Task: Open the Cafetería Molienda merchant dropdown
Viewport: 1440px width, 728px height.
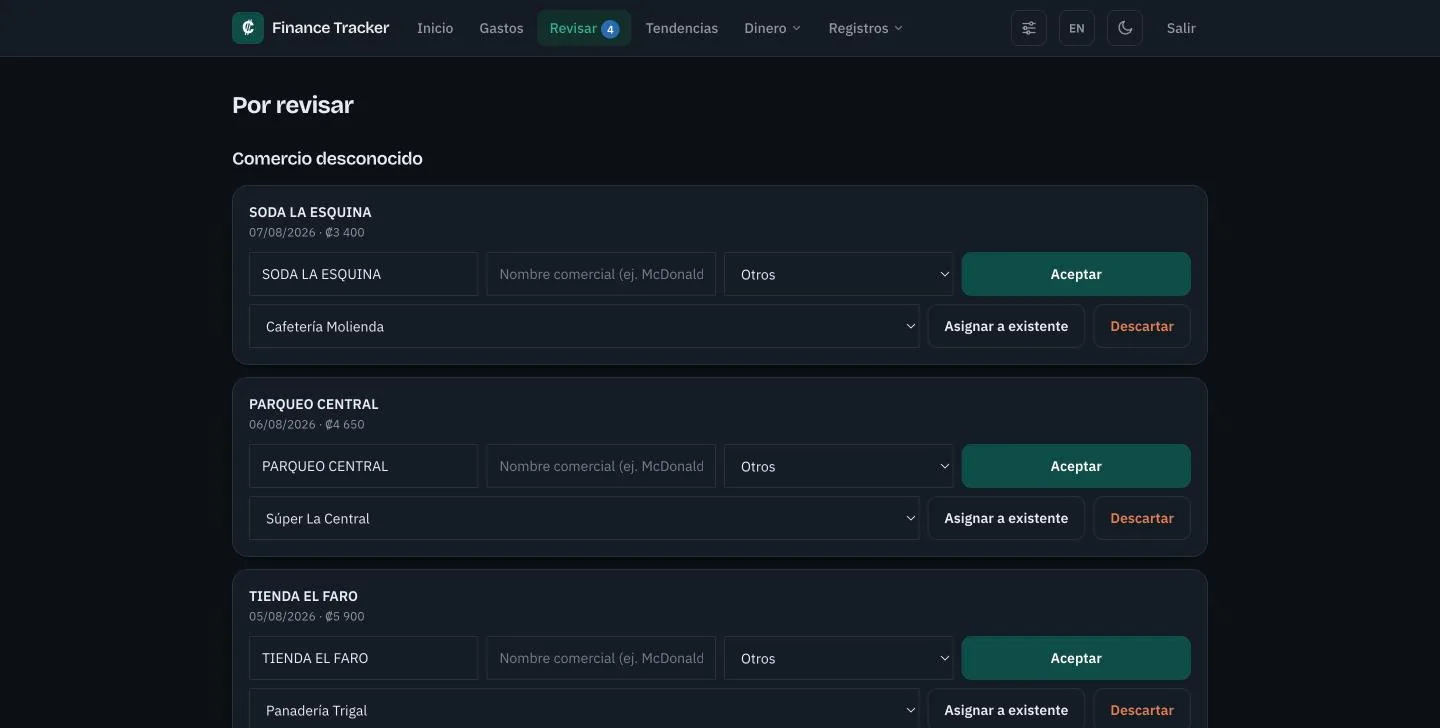Action: click(x=584, y=326)
